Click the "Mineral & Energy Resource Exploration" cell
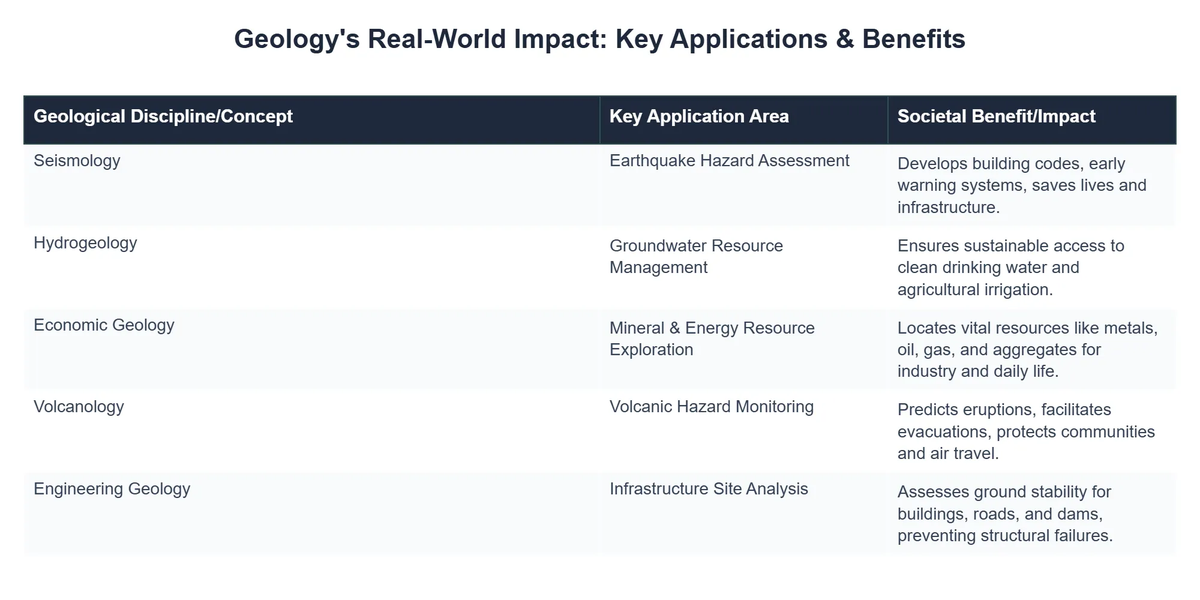 (x=744, y=349)
